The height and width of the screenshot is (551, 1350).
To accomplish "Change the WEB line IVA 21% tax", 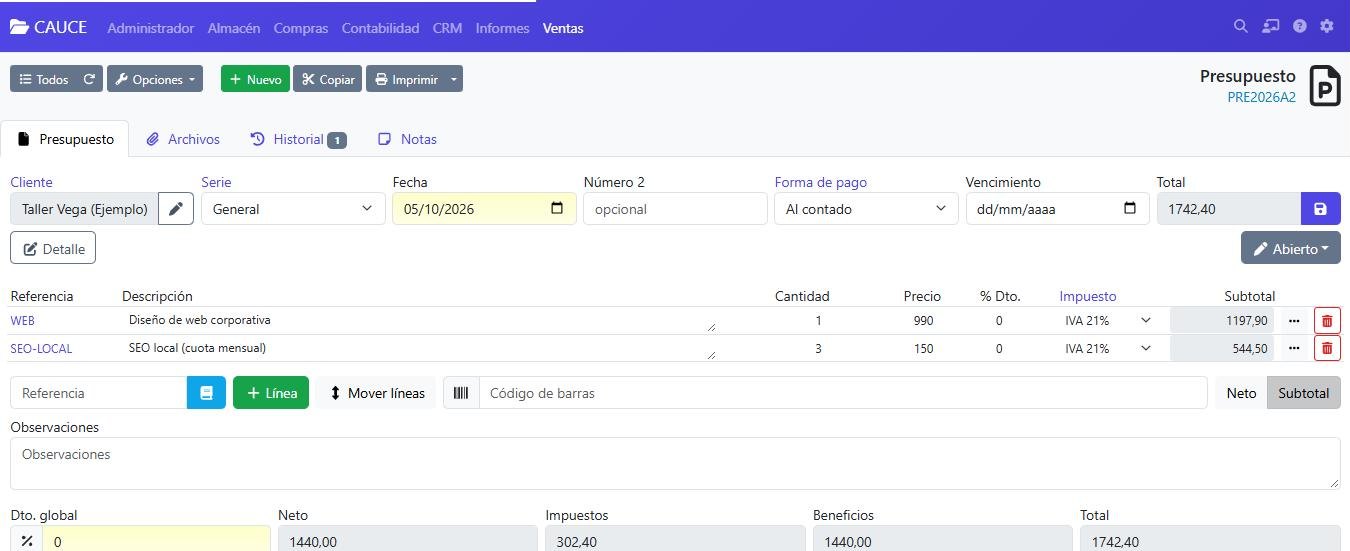I will coord(1108,321).
